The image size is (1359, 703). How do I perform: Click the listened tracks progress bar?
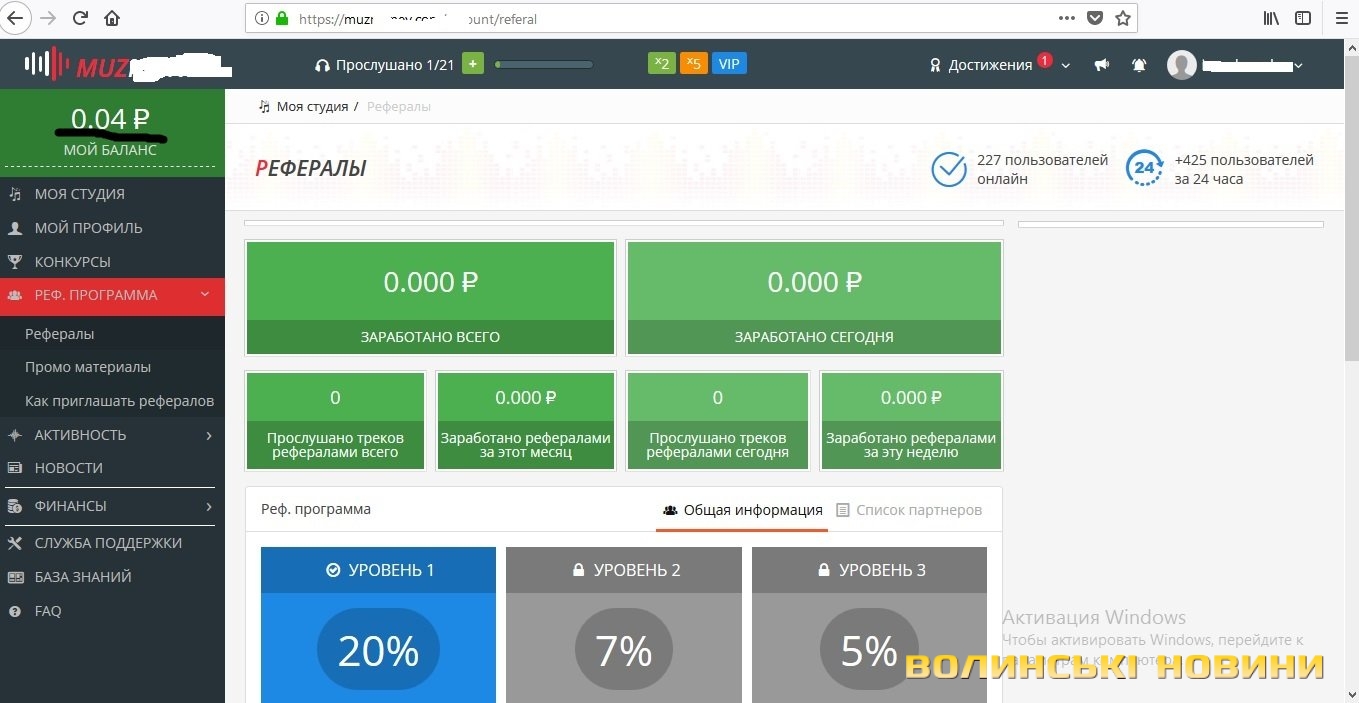[x=544, y=65]
